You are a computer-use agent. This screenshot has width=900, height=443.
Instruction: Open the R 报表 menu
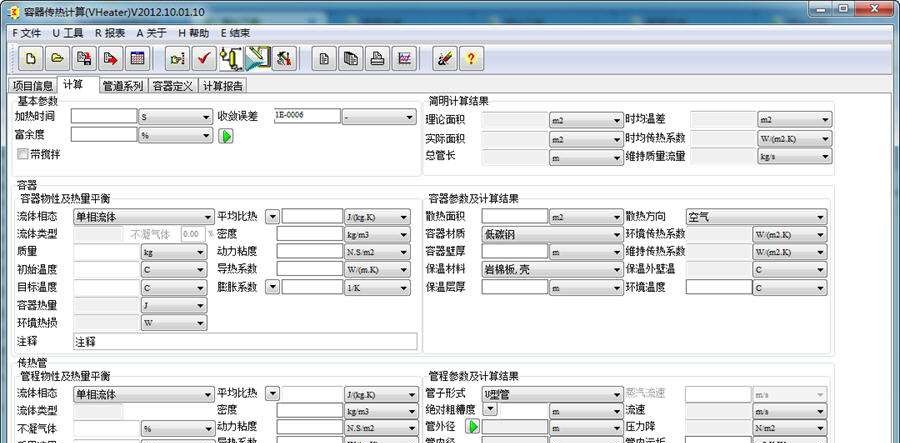[110, 33]
